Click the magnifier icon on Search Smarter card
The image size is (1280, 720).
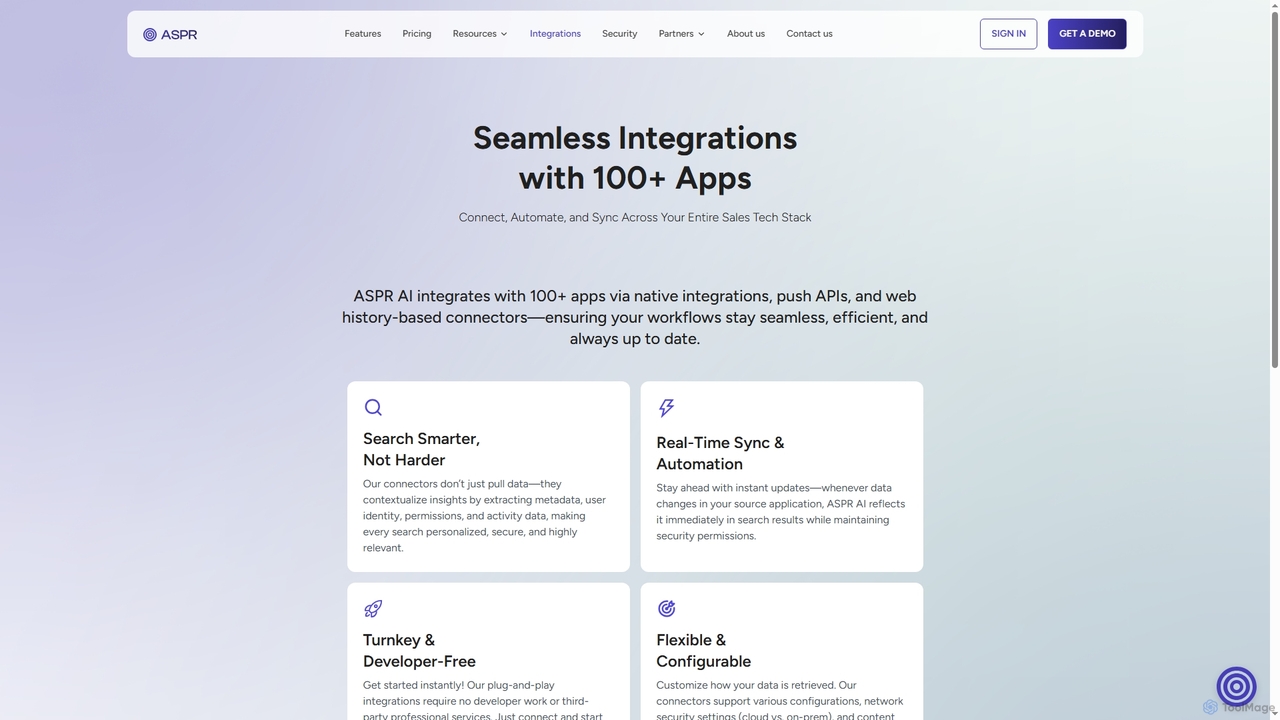(373, 407)
